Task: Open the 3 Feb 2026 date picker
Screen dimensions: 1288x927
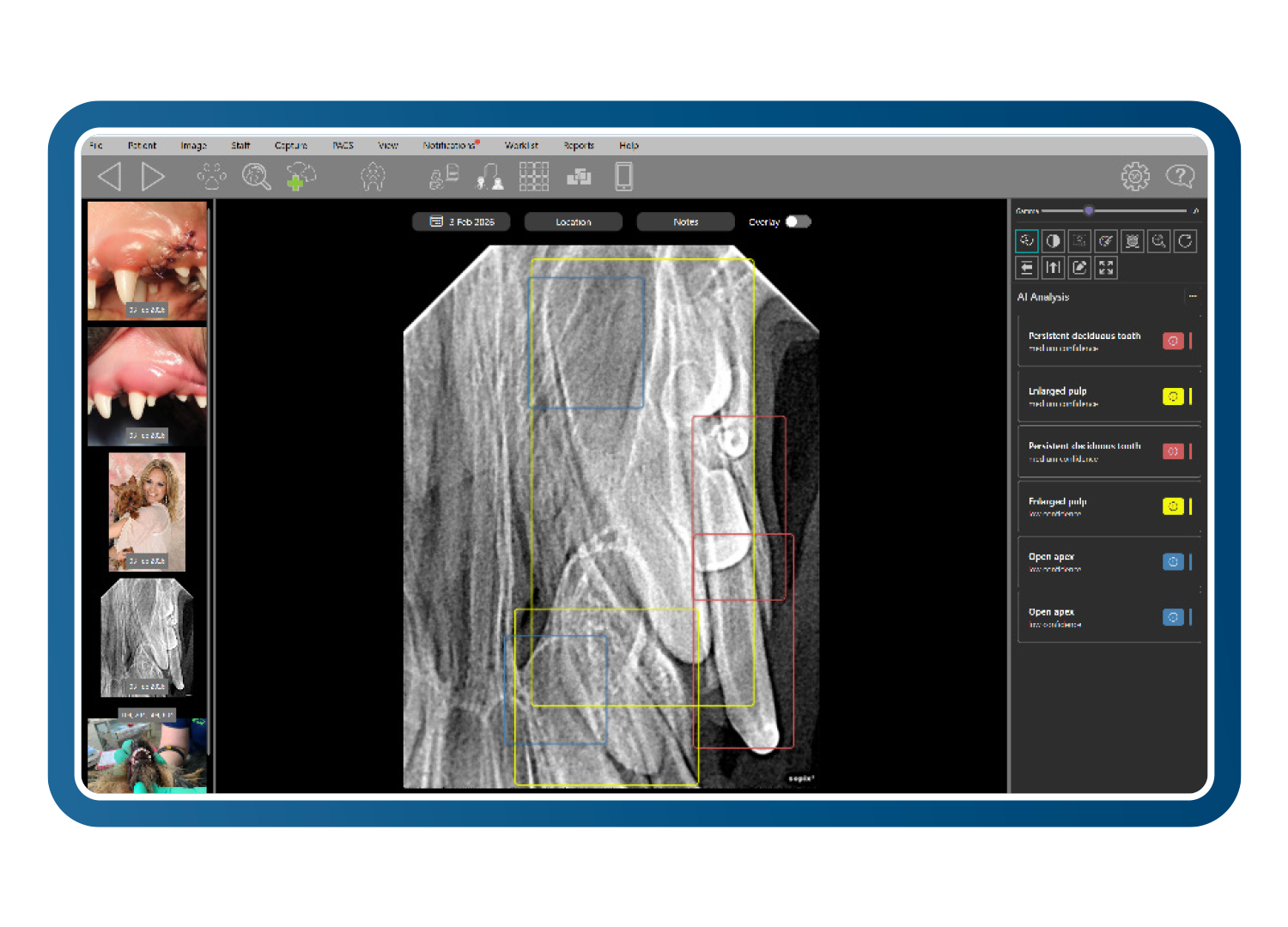Action: (x=461, y=221)
